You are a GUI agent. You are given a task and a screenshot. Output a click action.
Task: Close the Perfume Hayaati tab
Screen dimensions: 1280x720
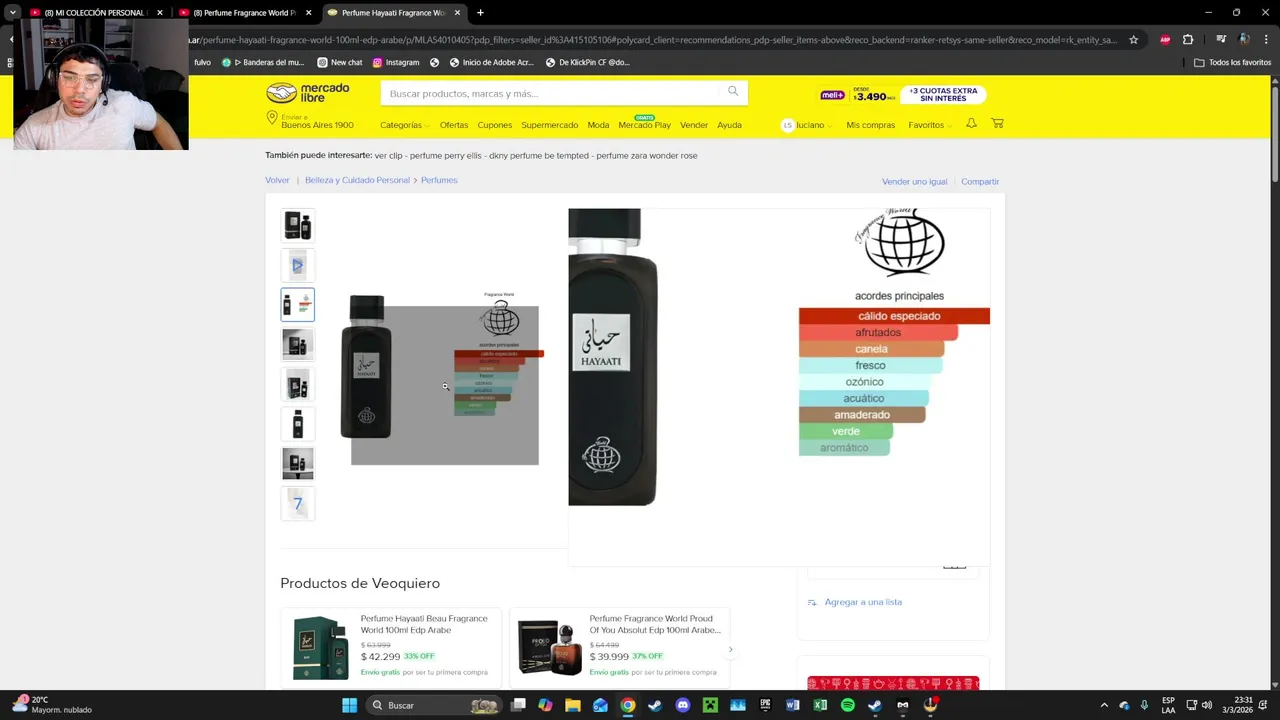[458, 13]
